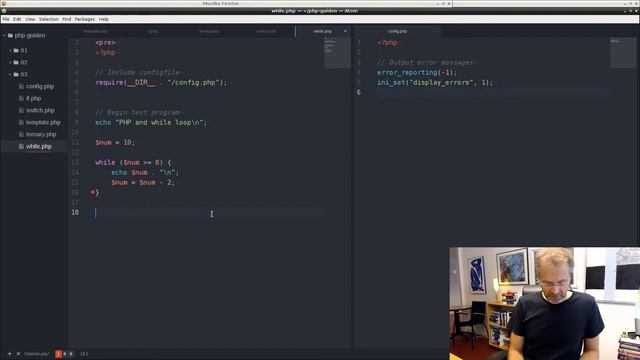Click the red linter error count indicator
Viewport: 640px width, 360px height.
tap(58, 354)
